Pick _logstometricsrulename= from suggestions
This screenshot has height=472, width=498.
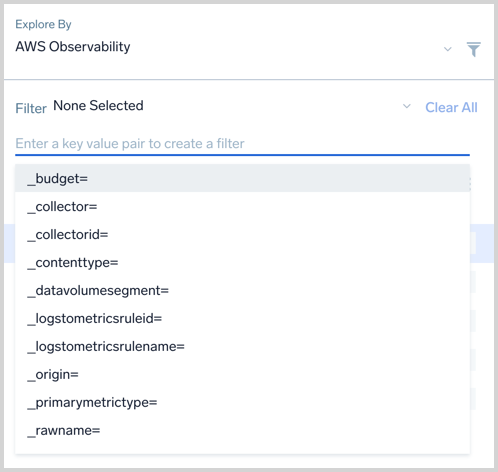(242, 347)
